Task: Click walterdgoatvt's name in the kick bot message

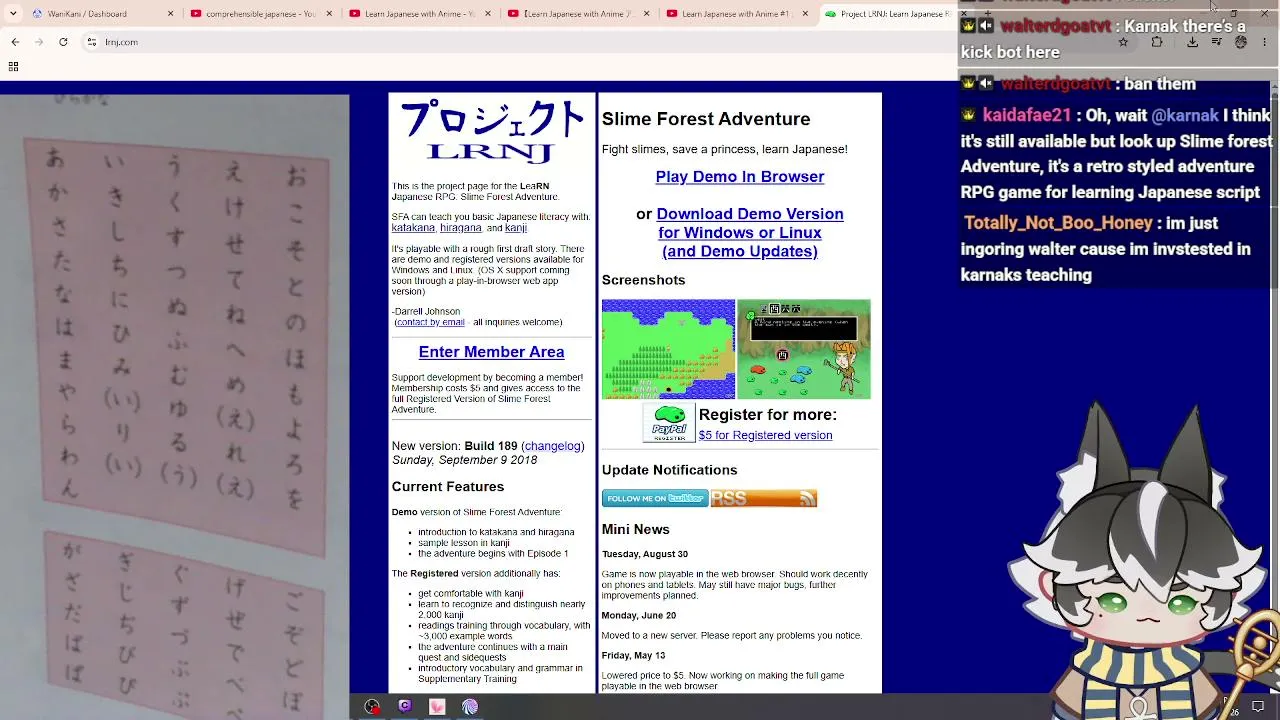Action: click(1056, 27)
